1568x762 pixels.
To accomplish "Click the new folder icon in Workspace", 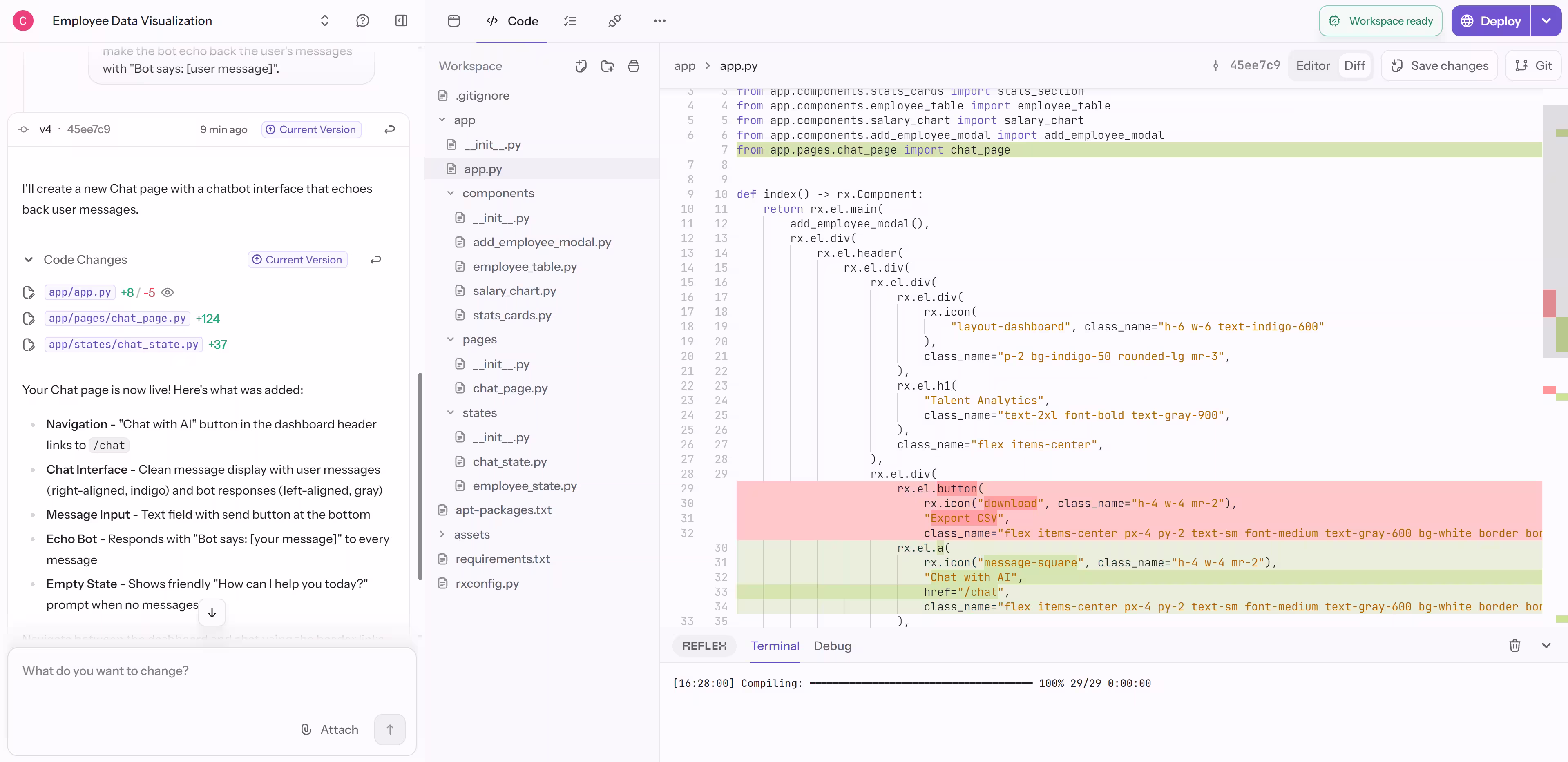I will coord(607,66).
